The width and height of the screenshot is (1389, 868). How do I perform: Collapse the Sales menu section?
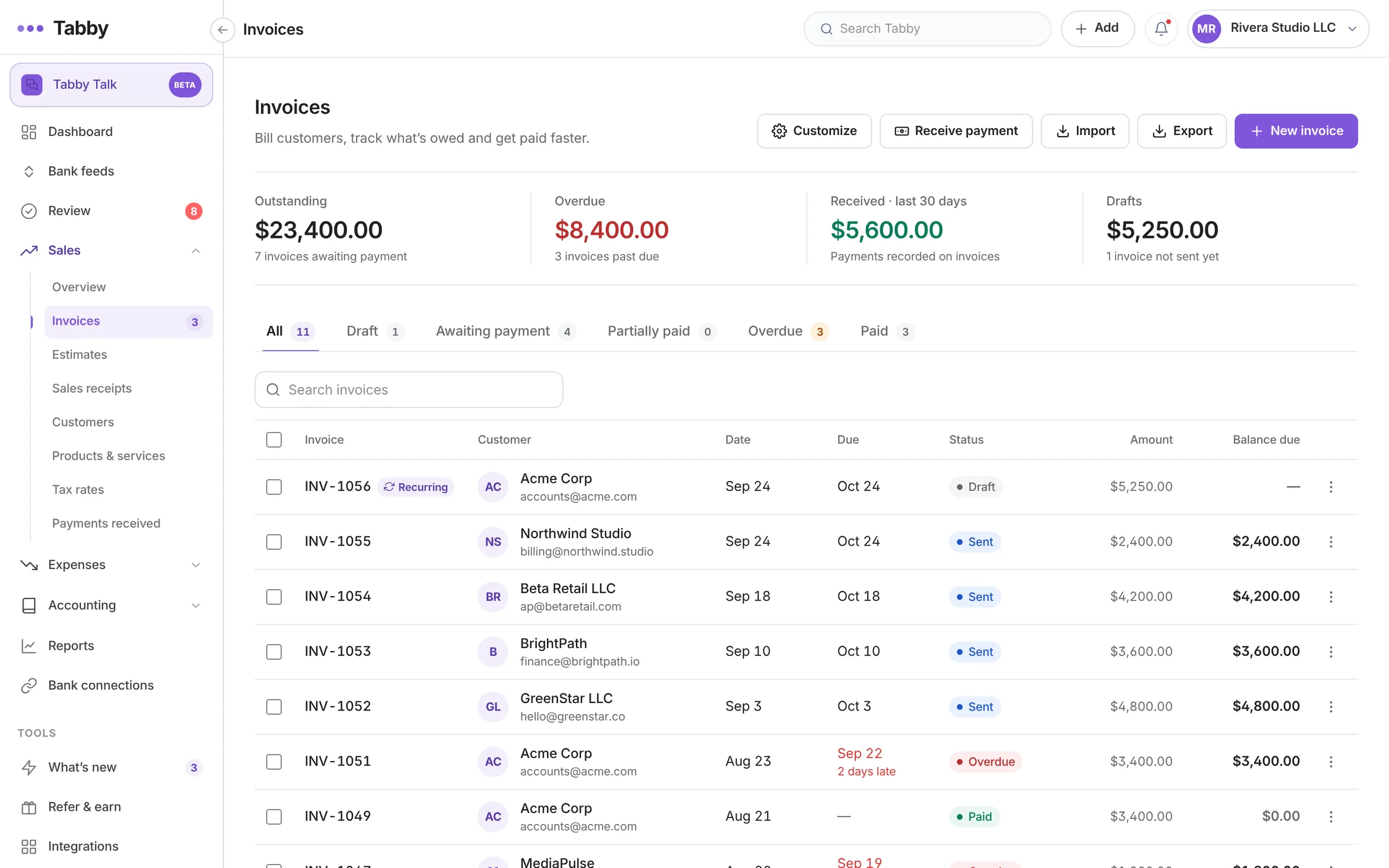[x=196, y=251]
